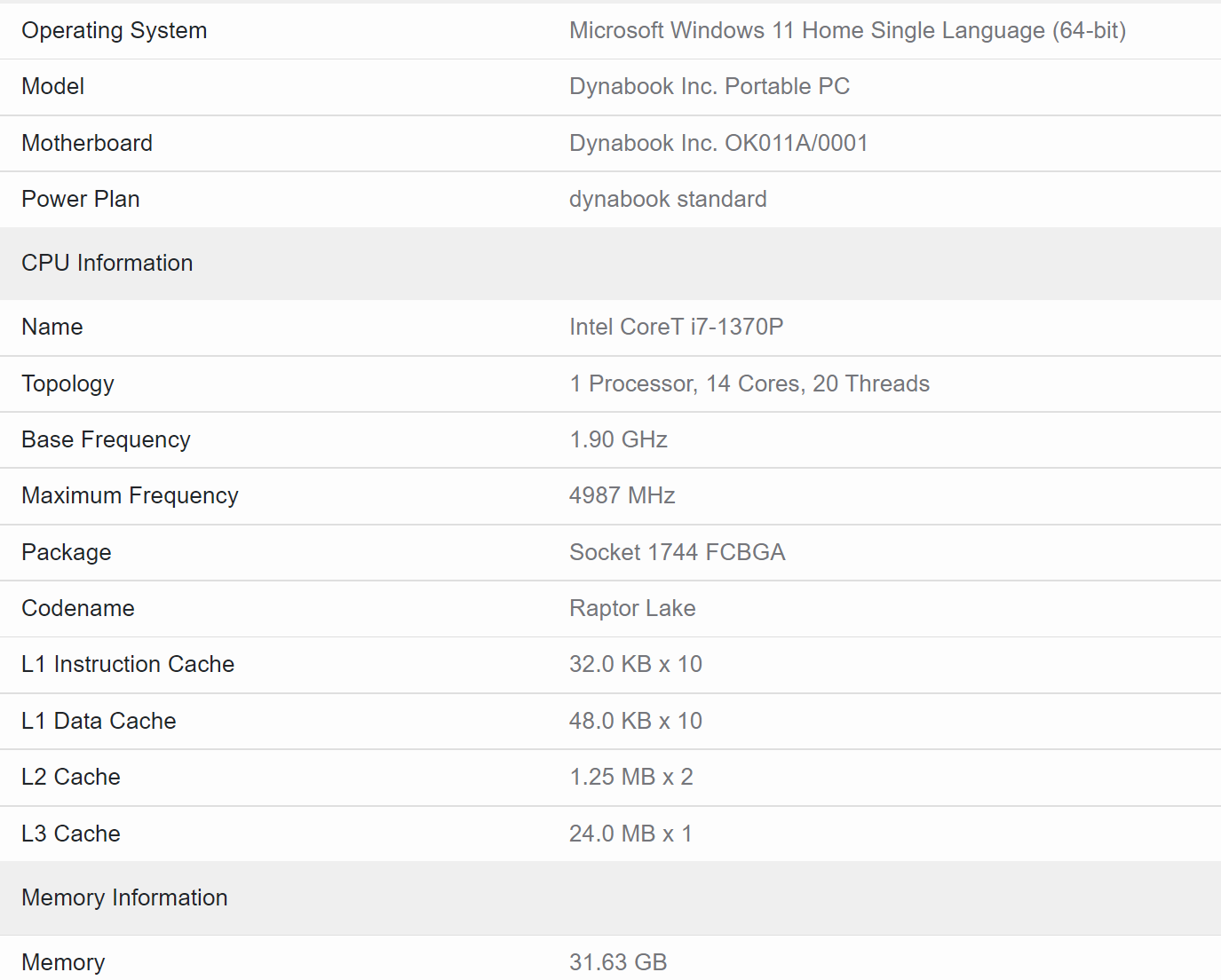
Task: Collapse the Memory Information section header
Action: 123,897
